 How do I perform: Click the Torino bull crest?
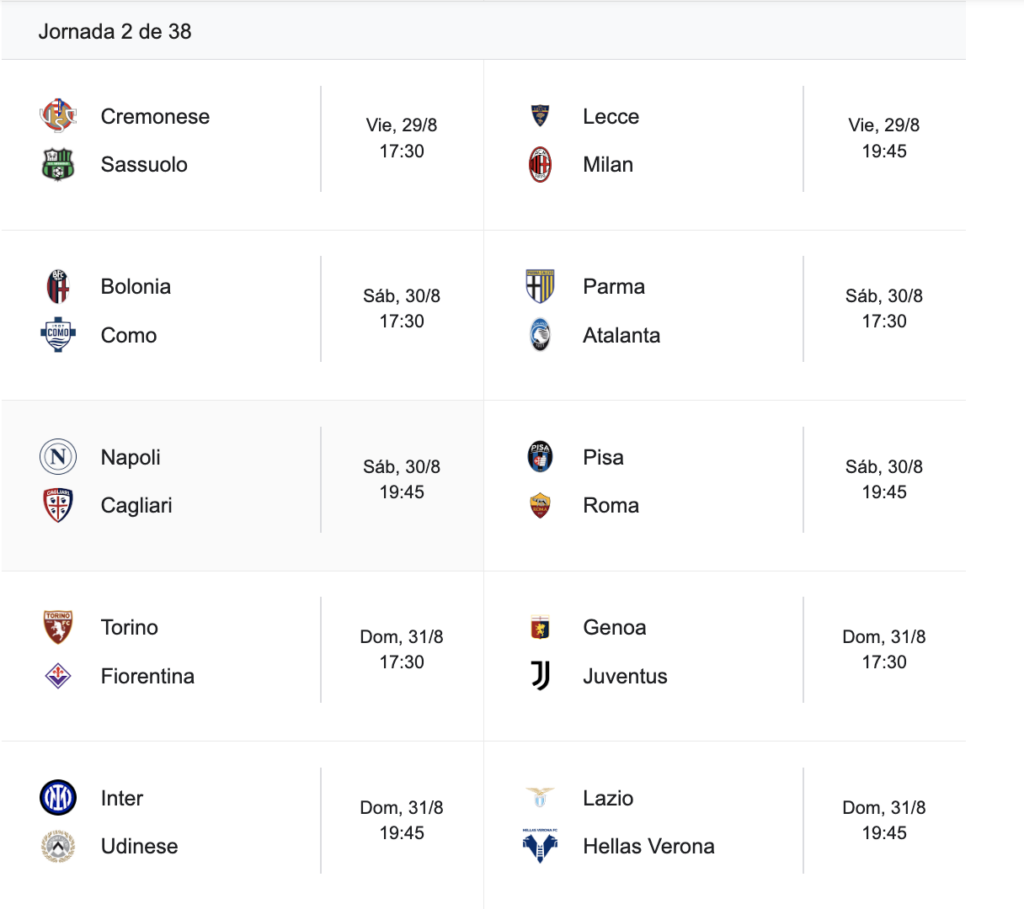click(x=58, y=627)
